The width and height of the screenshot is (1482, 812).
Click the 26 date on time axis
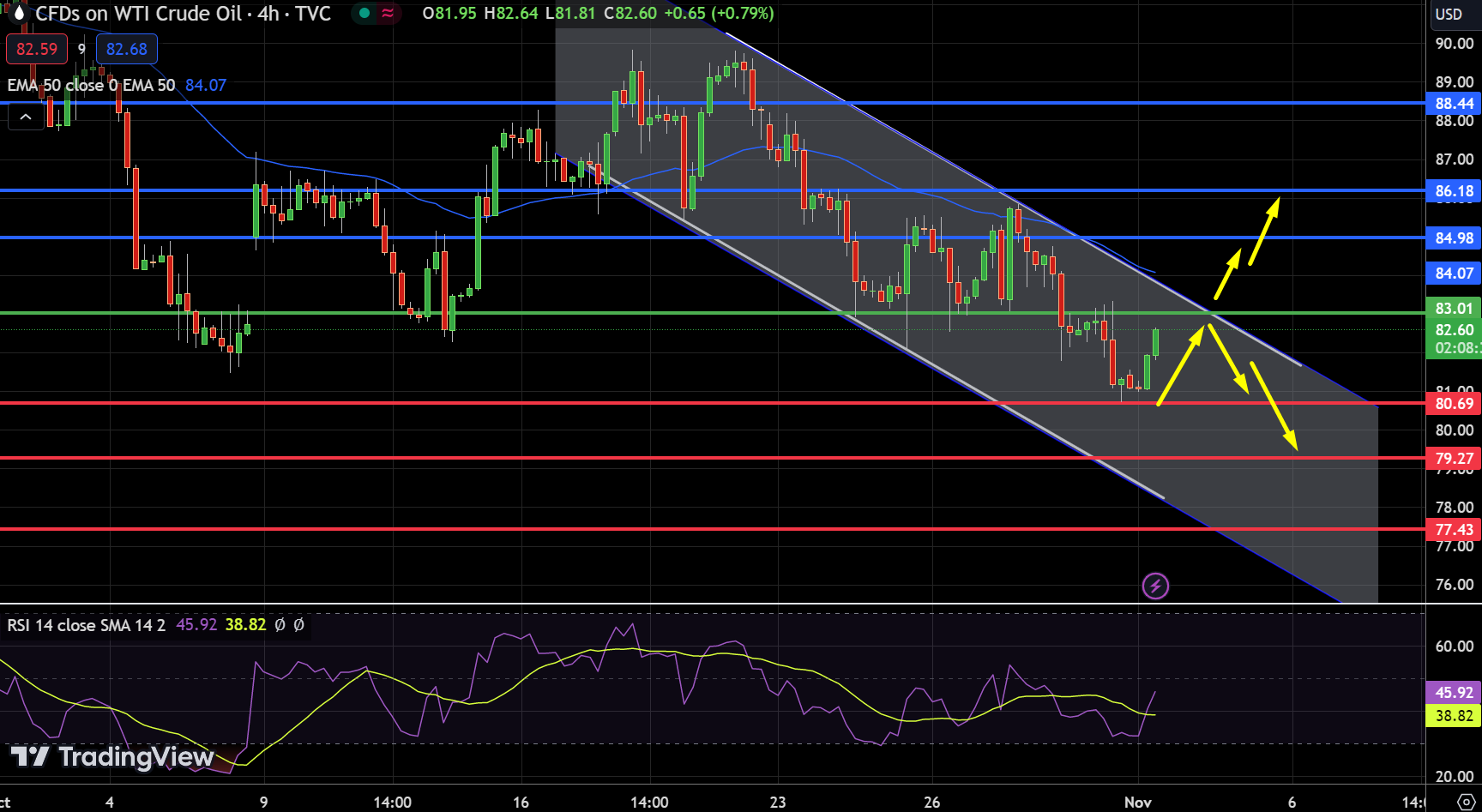pos(932,803)
